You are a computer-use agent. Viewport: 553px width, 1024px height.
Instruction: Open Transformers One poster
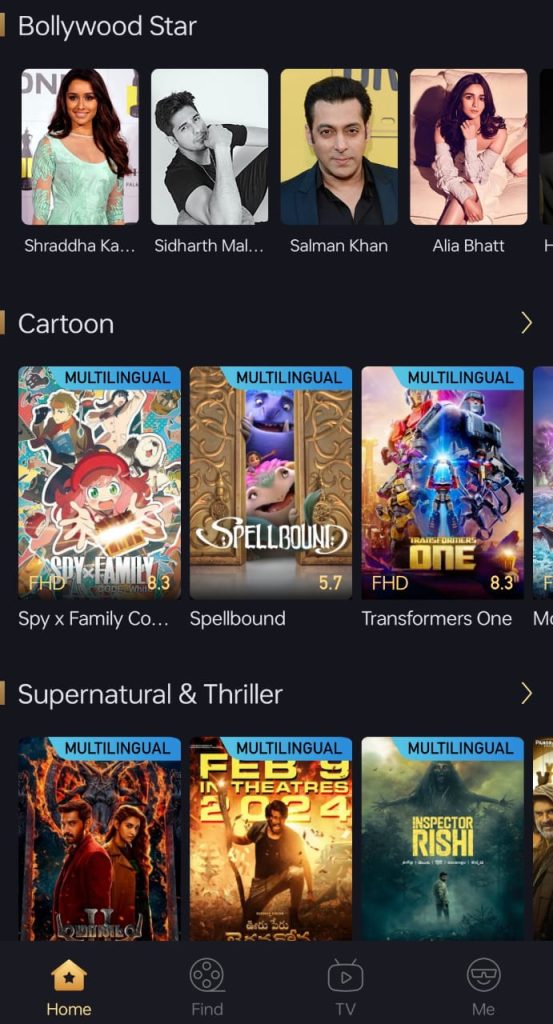[x=443, y=483]
